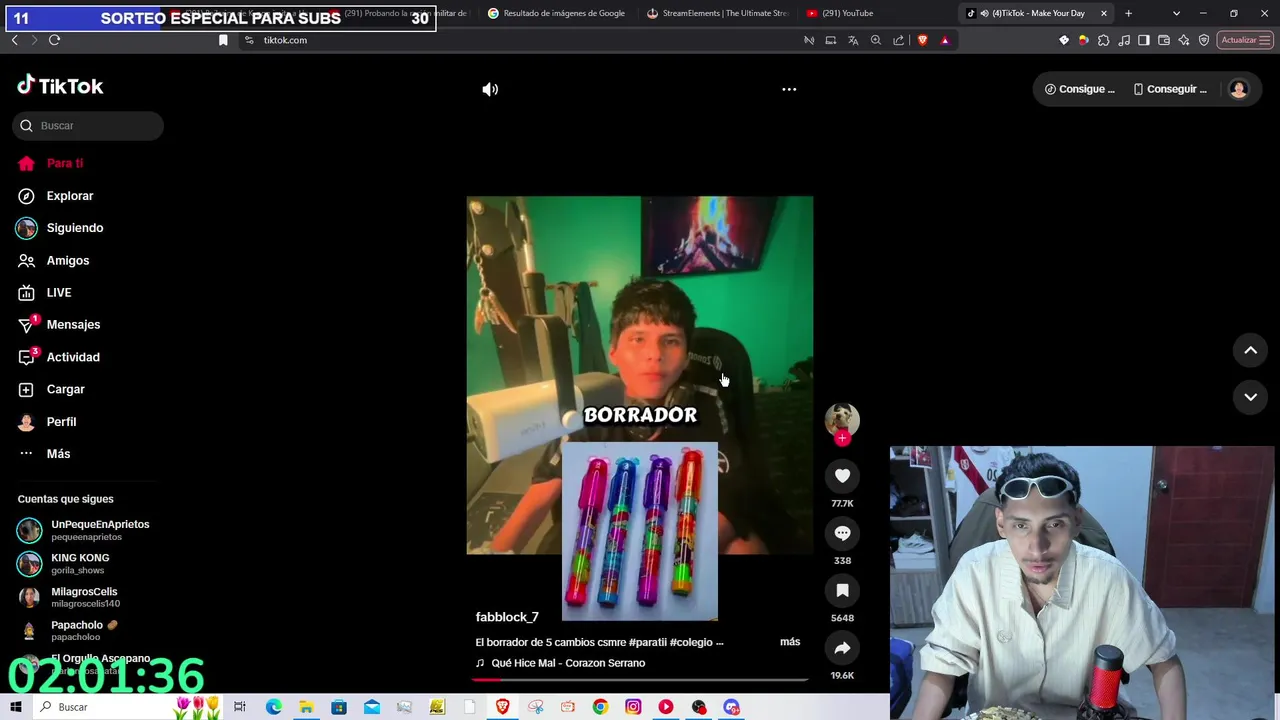Go to previous video with up chevron
Image resolution: width=1280 pixels, height=720 pixels.
coord(1250,350)
